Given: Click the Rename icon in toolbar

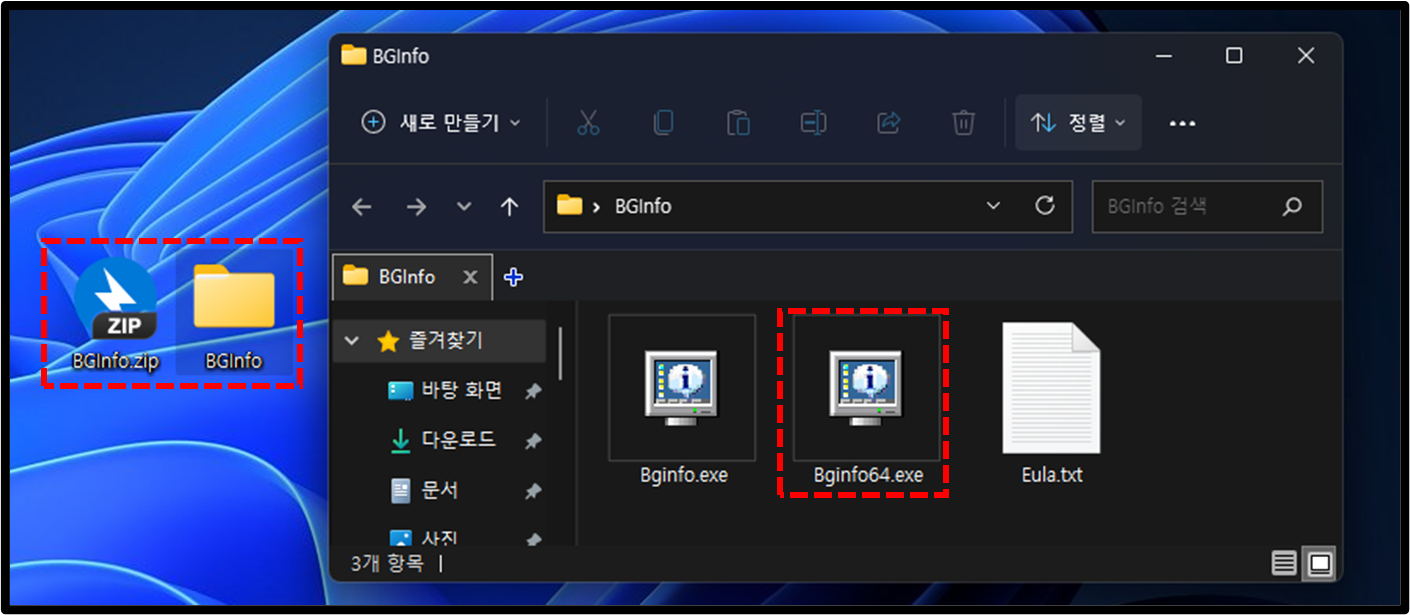Looking at the screenshot, I should (x=813, y=123).
